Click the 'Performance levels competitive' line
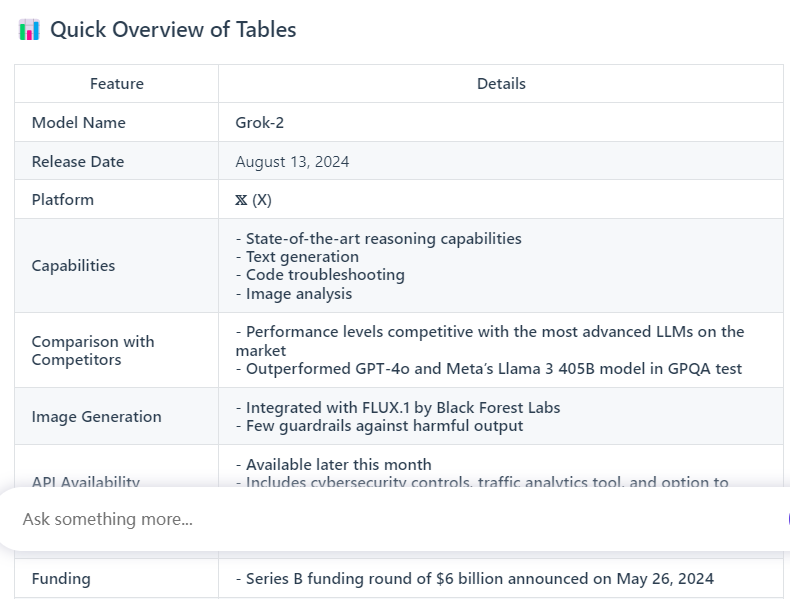Screen dimensions: 790x599 (x=490, y=341)
